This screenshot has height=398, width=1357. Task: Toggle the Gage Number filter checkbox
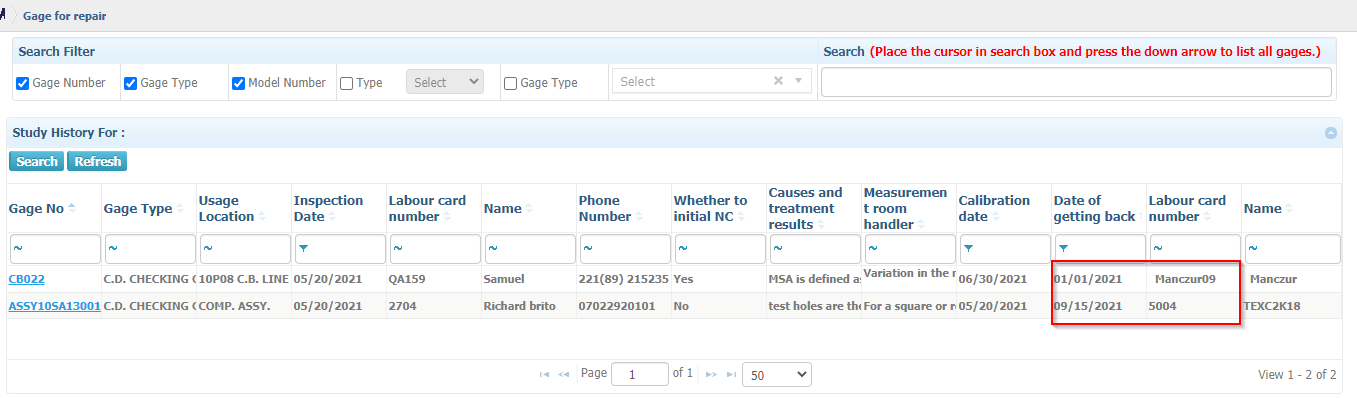coord(23,83)
